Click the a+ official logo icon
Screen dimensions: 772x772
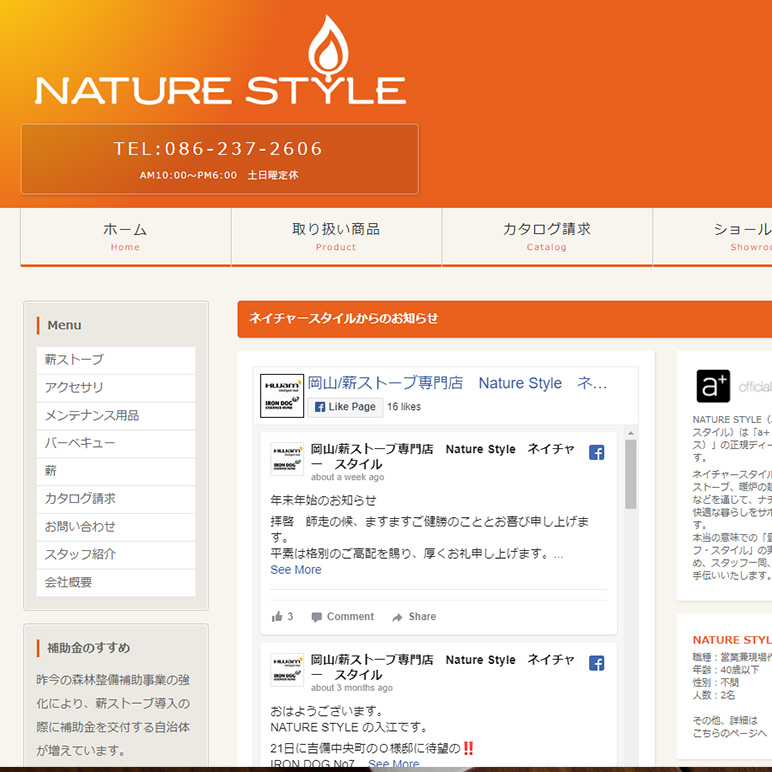pos(713,386)
